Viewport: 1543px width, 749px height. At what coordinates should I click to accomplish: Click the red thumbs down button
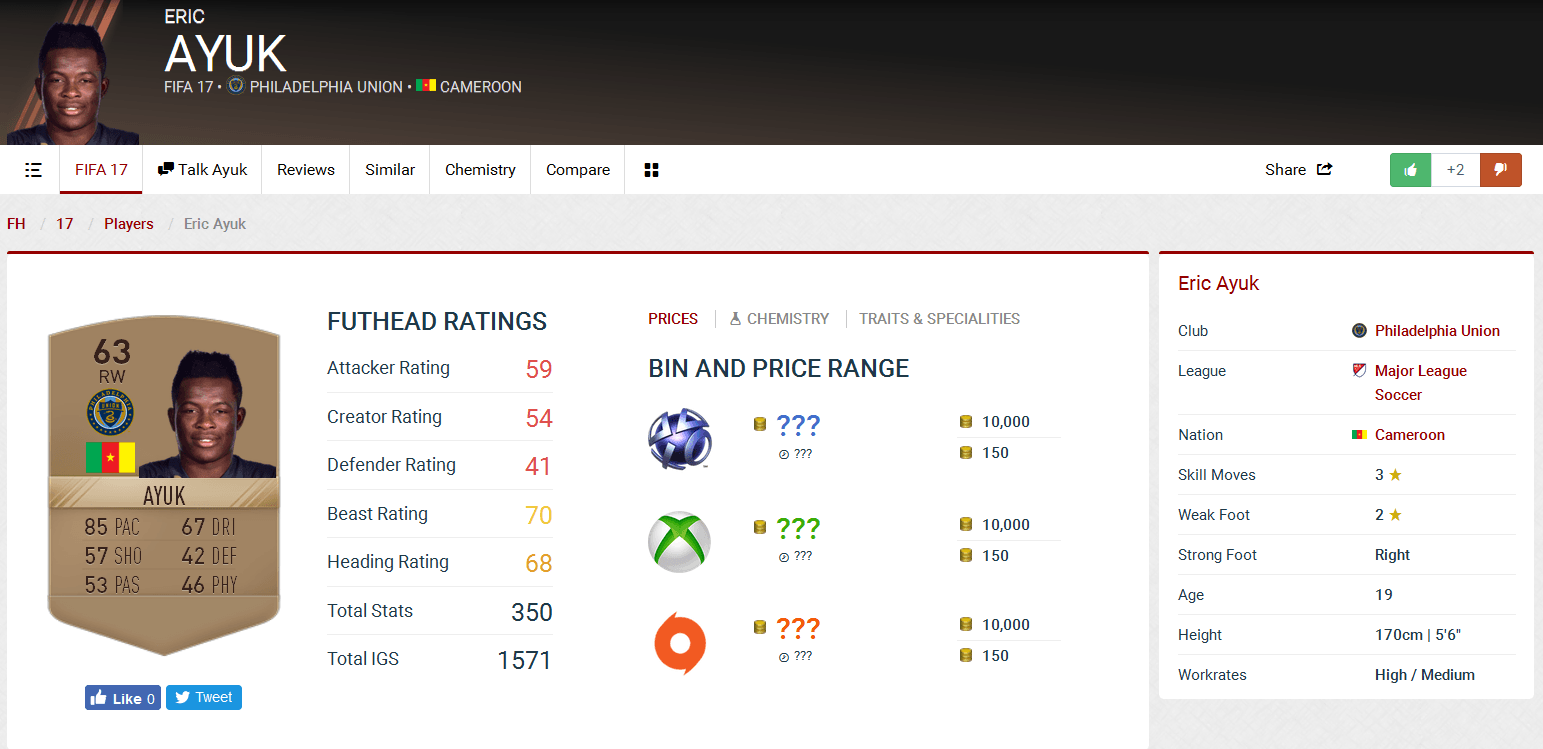point(1500,170)
